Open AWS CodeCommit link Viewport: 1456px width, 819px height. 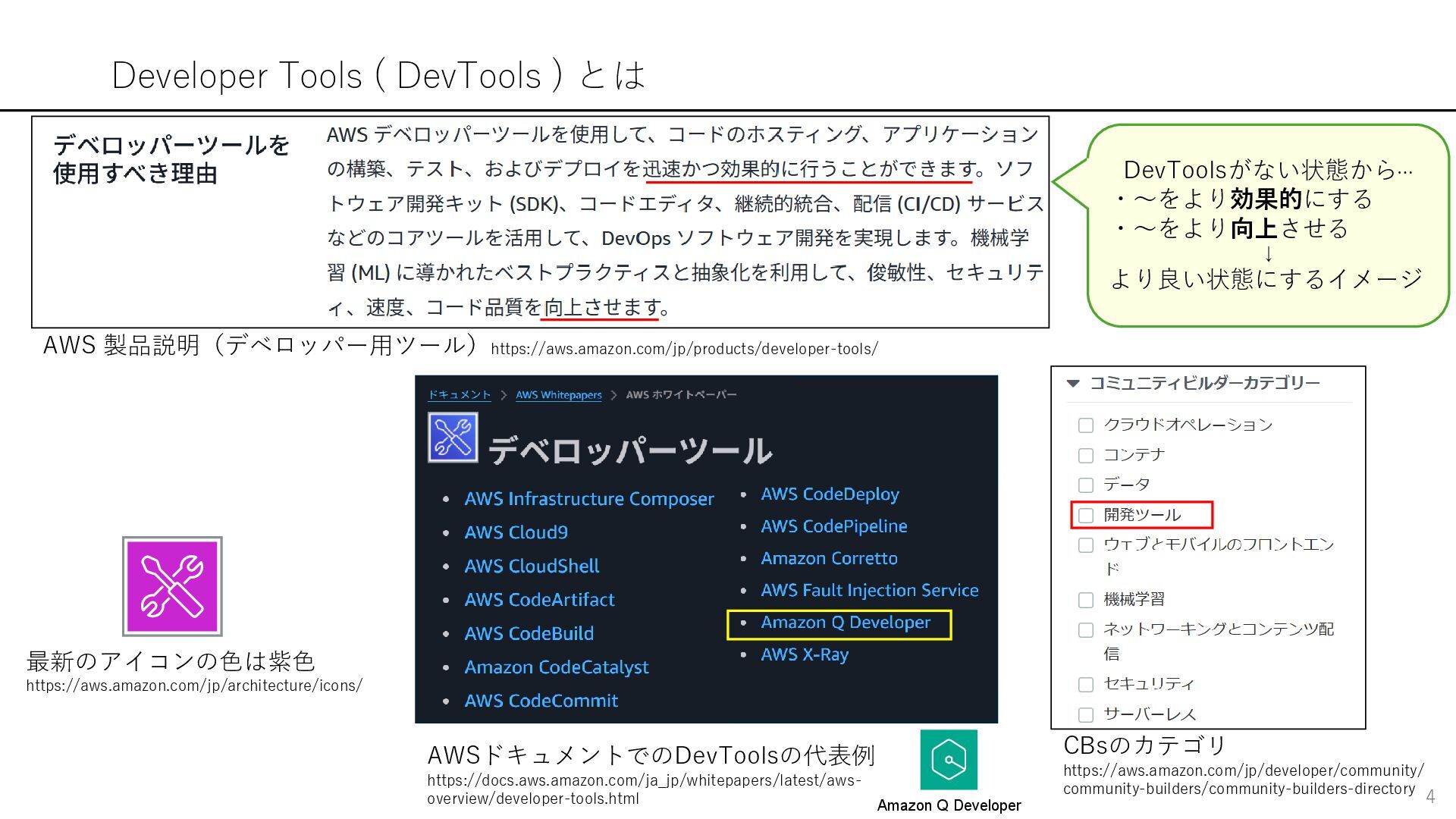coord(541,701)
